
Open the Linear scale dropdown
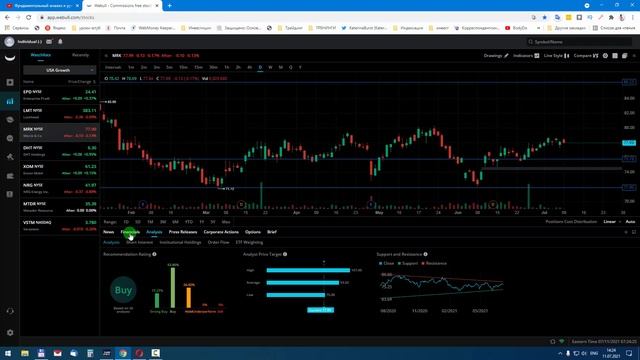[x=611, y=222]
